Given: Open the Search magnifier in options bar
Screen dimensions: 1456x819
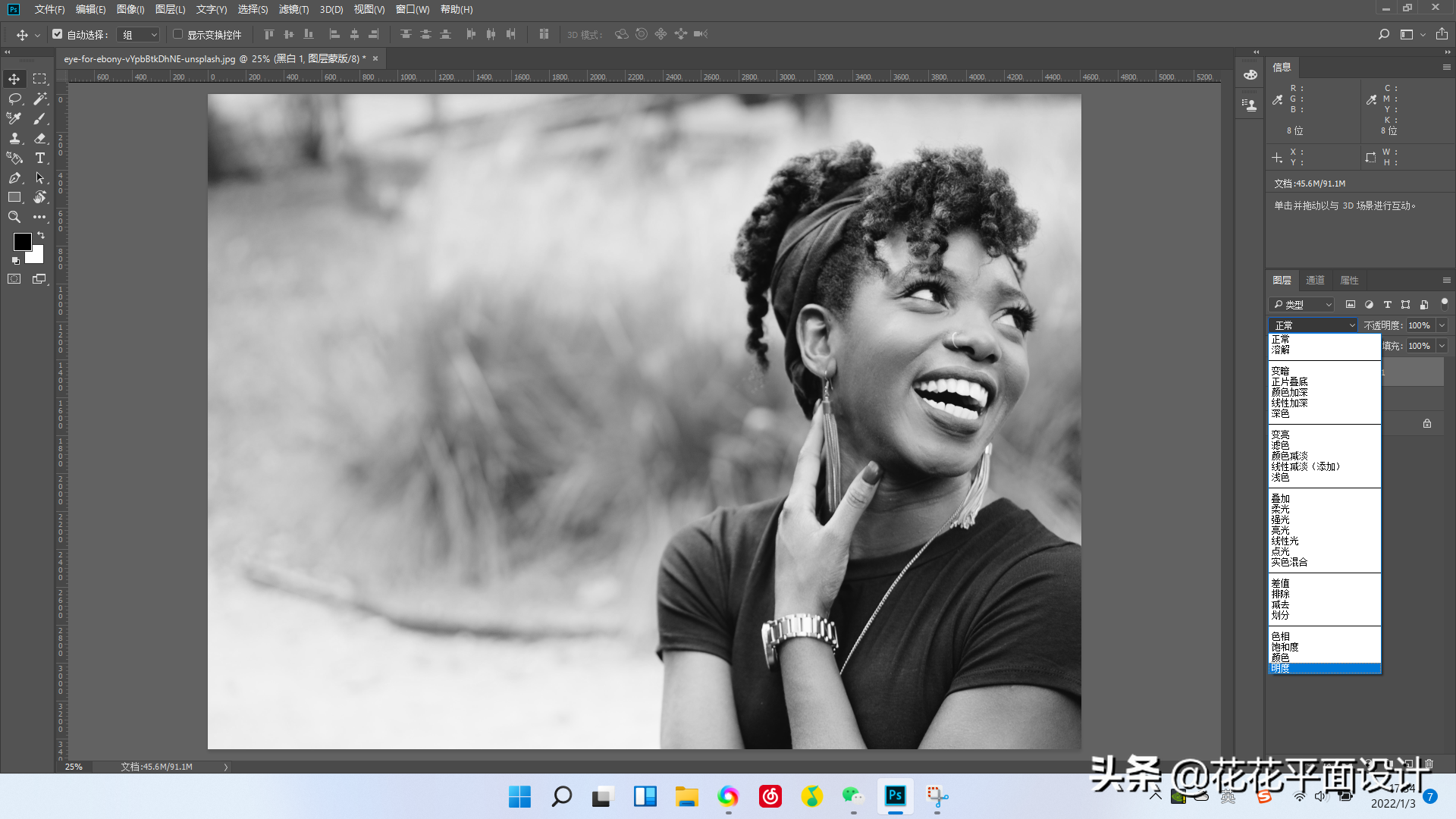Looking at the screenshot, I should pyautogui.click(x=1384, y=34).
